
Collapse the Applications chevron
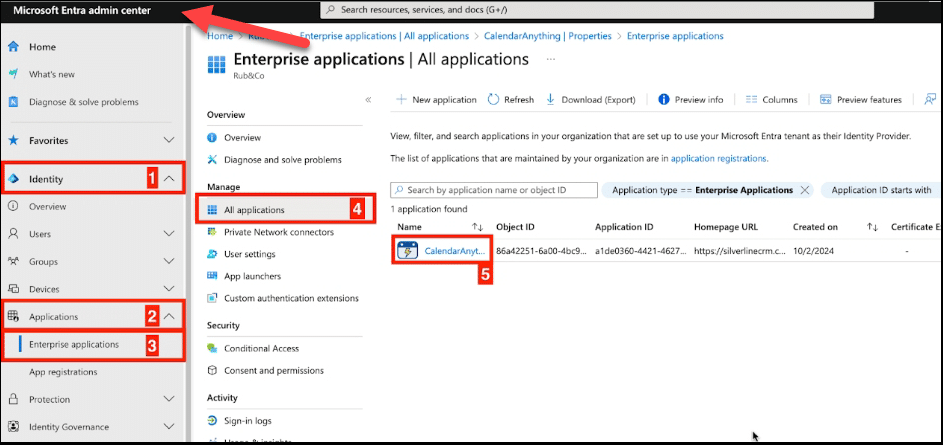(170, 316)
